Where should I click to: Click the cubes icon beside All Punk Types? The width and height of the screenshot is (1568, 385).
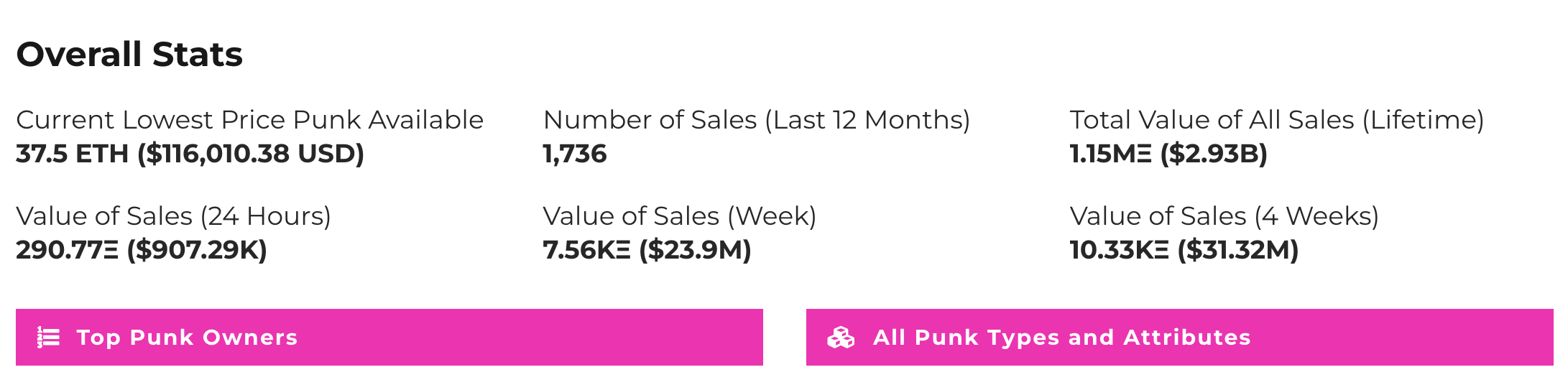[841, 338]
